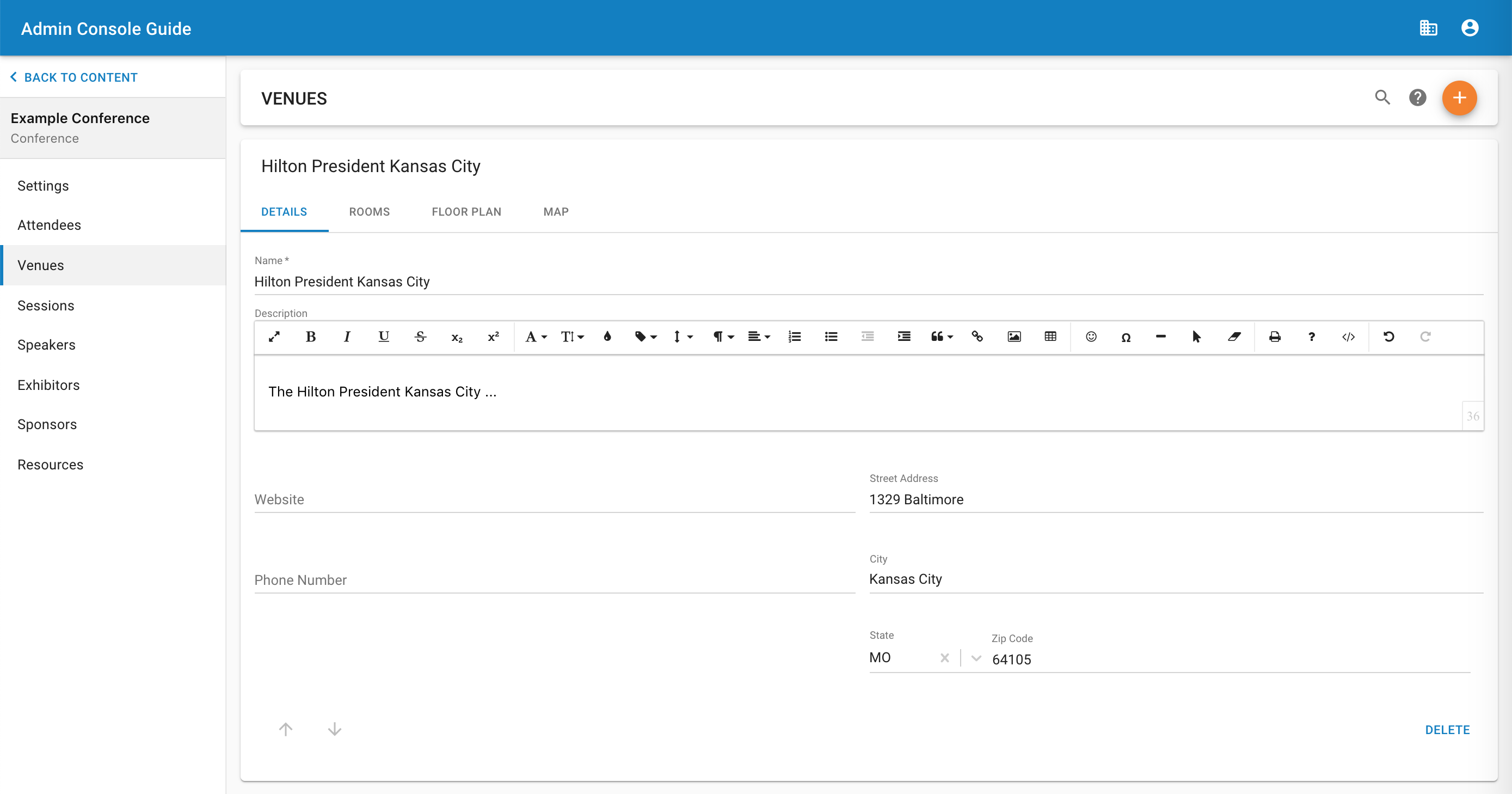1512x794 pixels.
Task: Insert an unordered bullet list
Action: [x=831, y=337]
